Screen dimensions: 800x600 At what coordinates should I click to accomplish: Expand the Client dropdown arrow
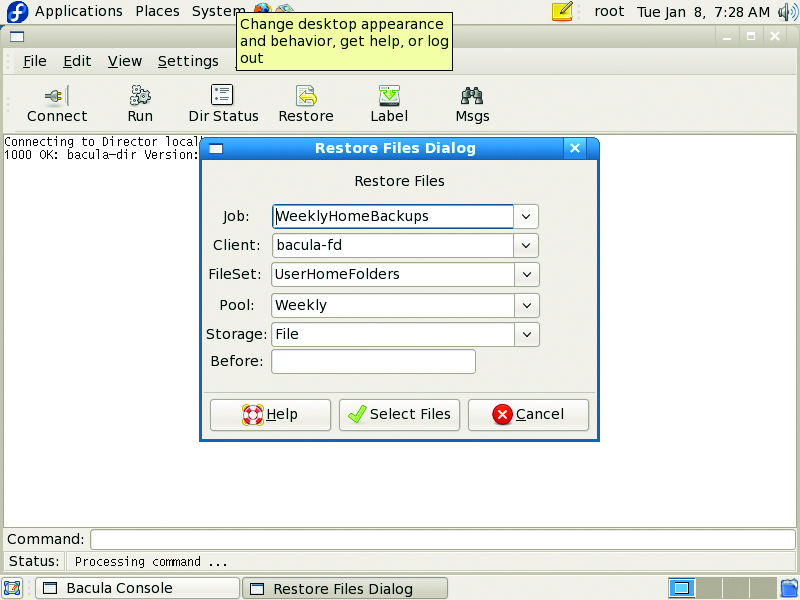pyautogui.click(x=527, y=245)
